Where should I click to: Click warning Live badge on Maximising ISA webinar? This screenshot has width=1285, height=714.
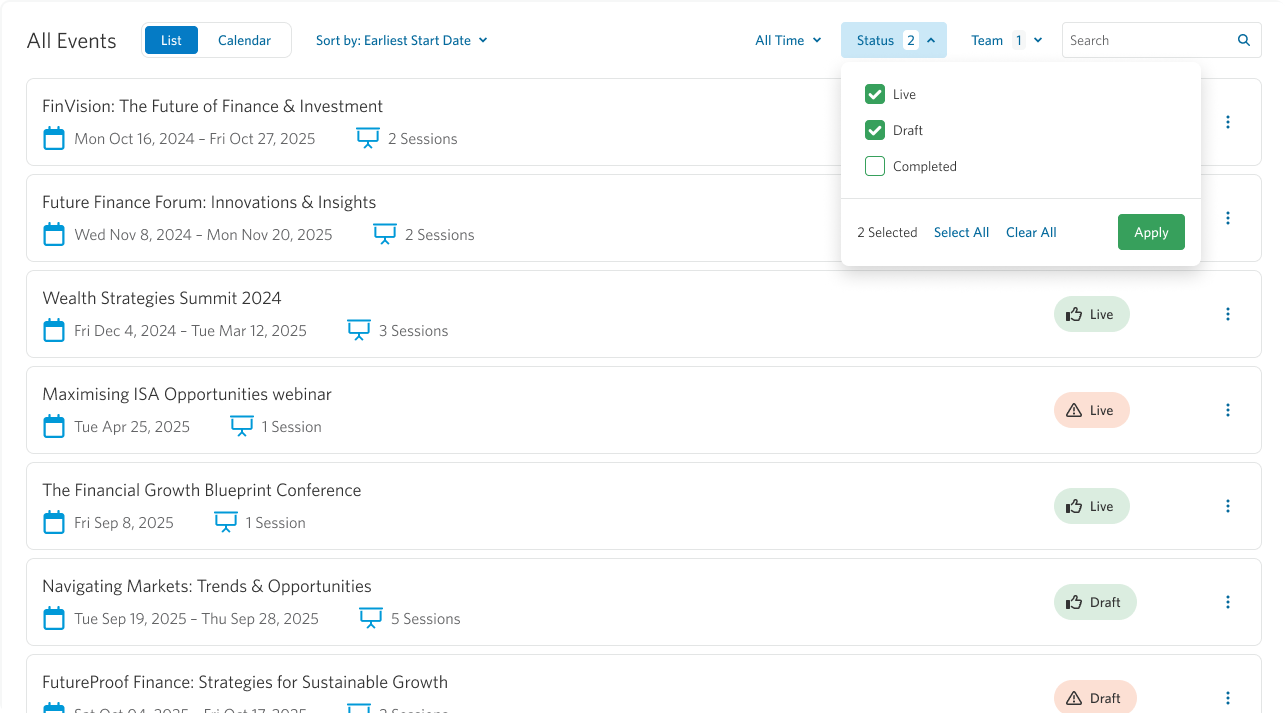[x=1091, y=410]
